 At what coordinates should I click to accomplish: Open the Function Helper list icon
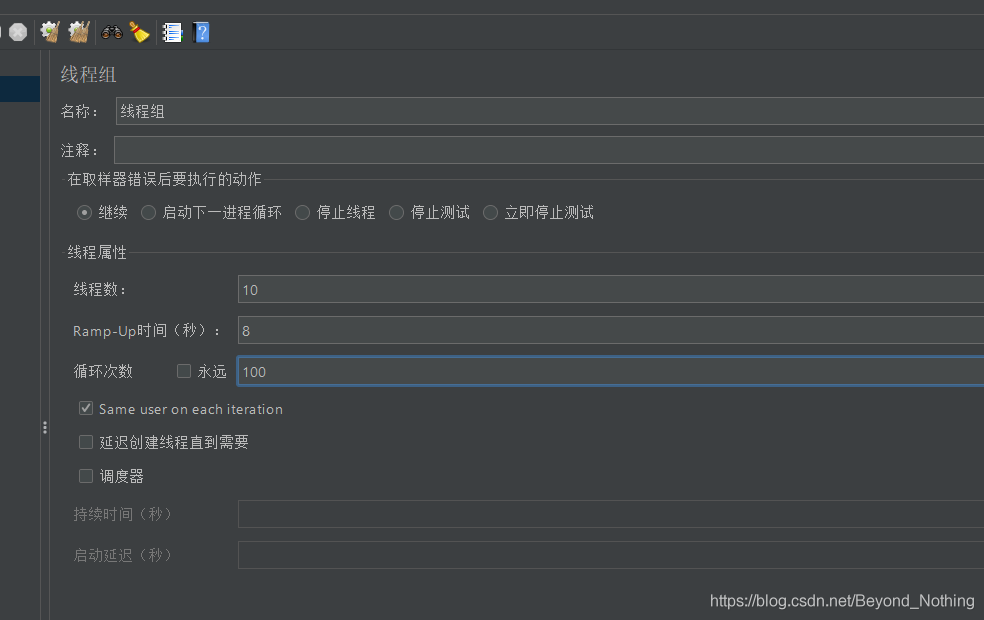point(172,32)
